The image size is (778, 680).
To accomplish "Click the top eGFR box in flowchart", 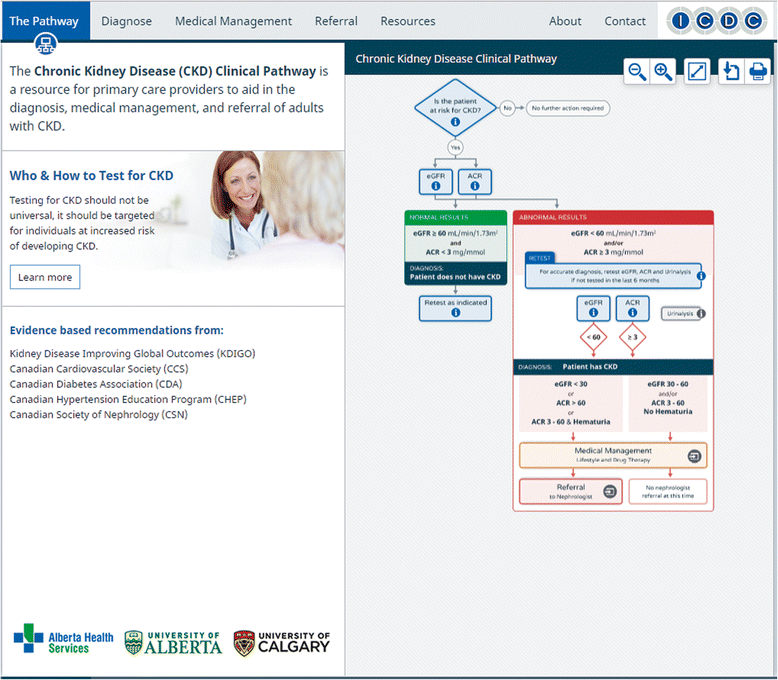I will point(435,180).
